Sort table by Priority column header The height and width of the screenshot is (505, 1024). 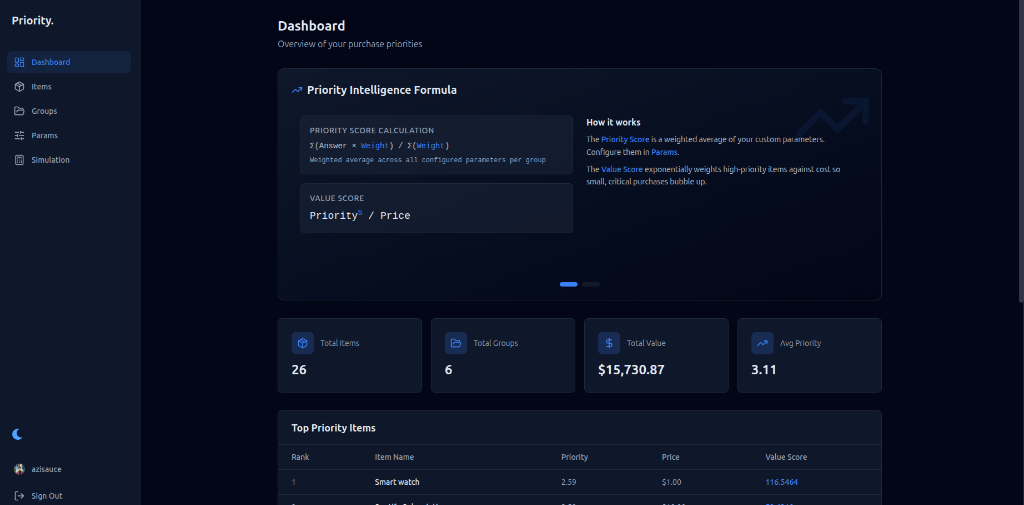click(574, 457)
